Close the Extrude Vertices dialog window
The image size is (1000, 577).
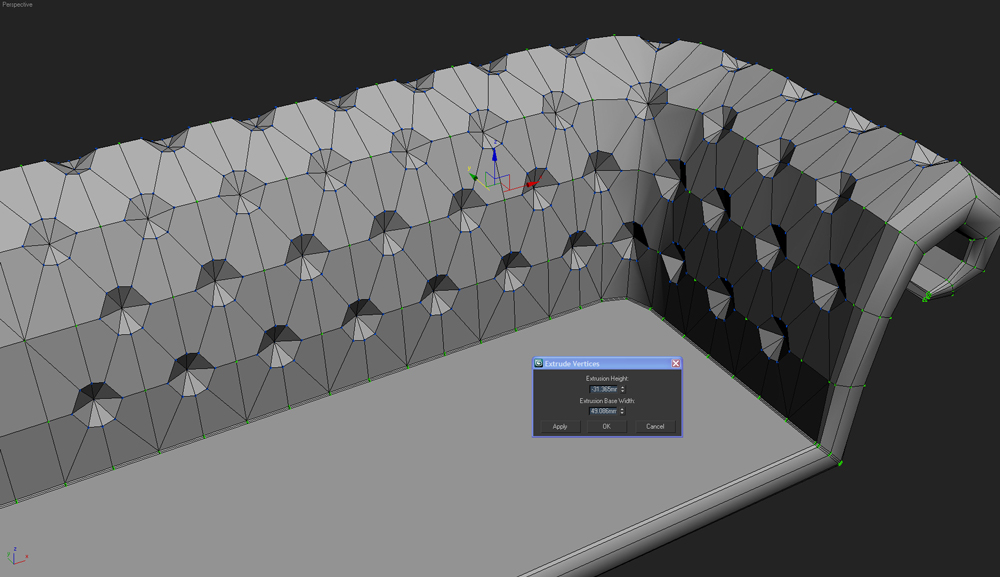tap(675, 363)
